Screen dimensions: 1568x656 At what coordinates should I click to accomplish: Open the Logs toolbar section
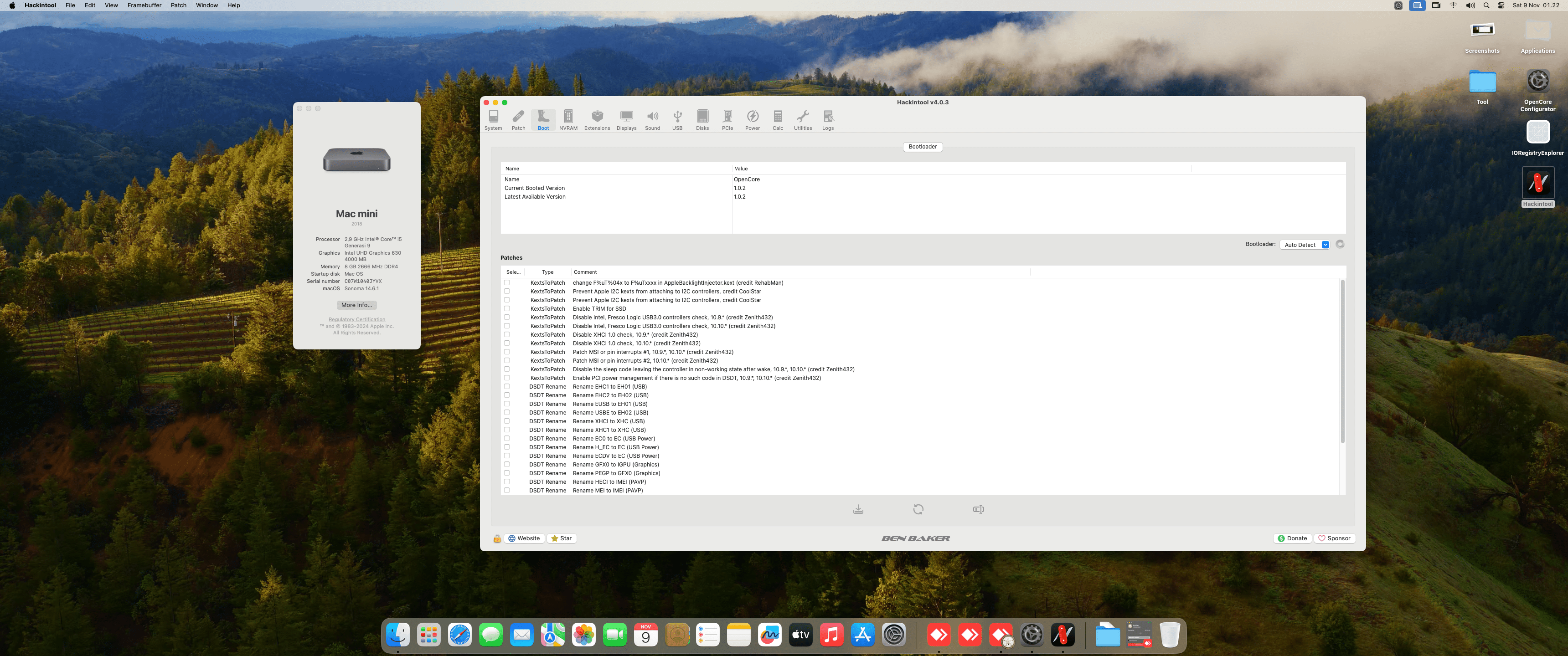click(x=828, y=120)
